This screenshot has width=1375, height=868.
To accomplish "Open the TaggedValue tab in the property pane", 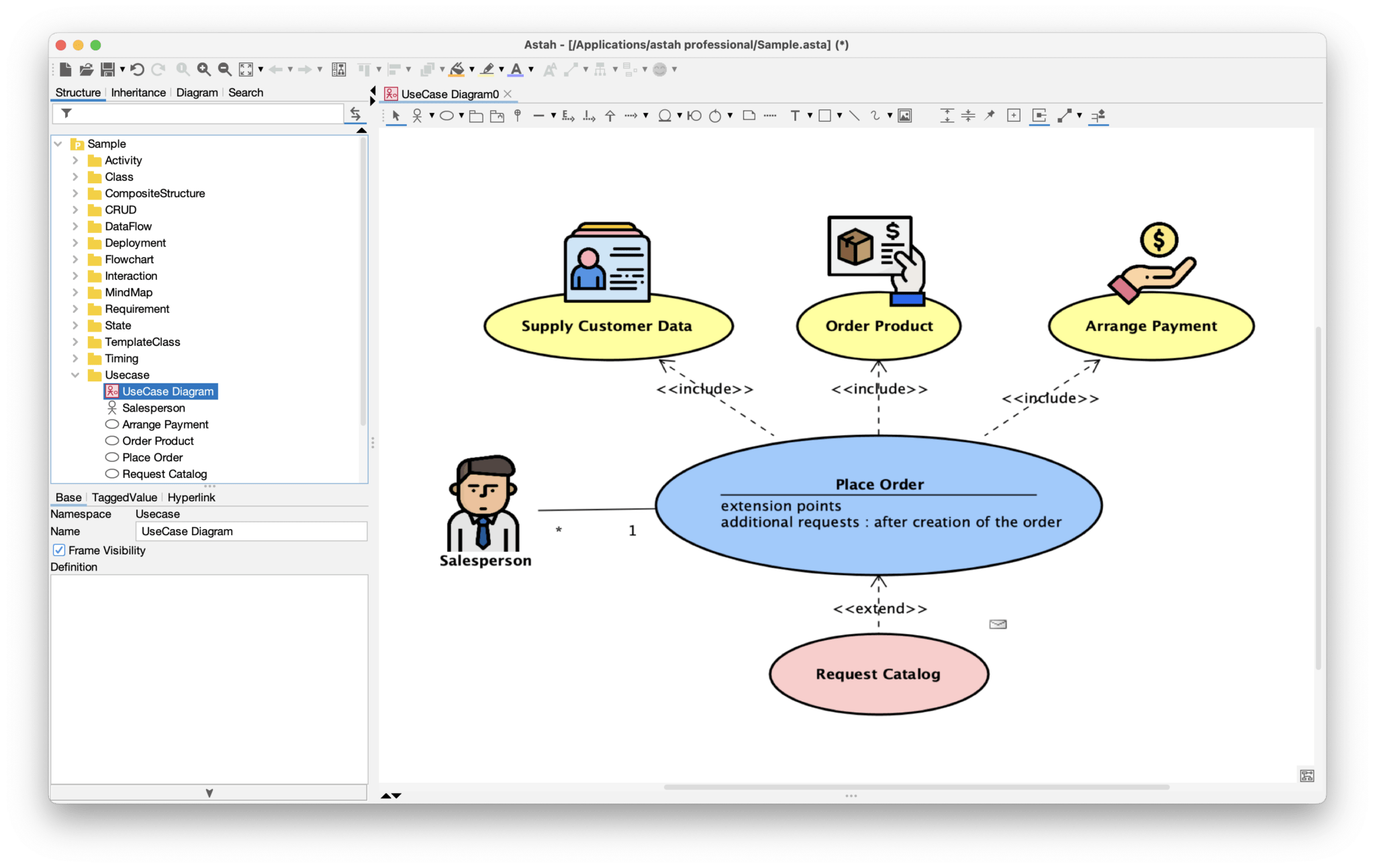I will (x=124, y=497).
